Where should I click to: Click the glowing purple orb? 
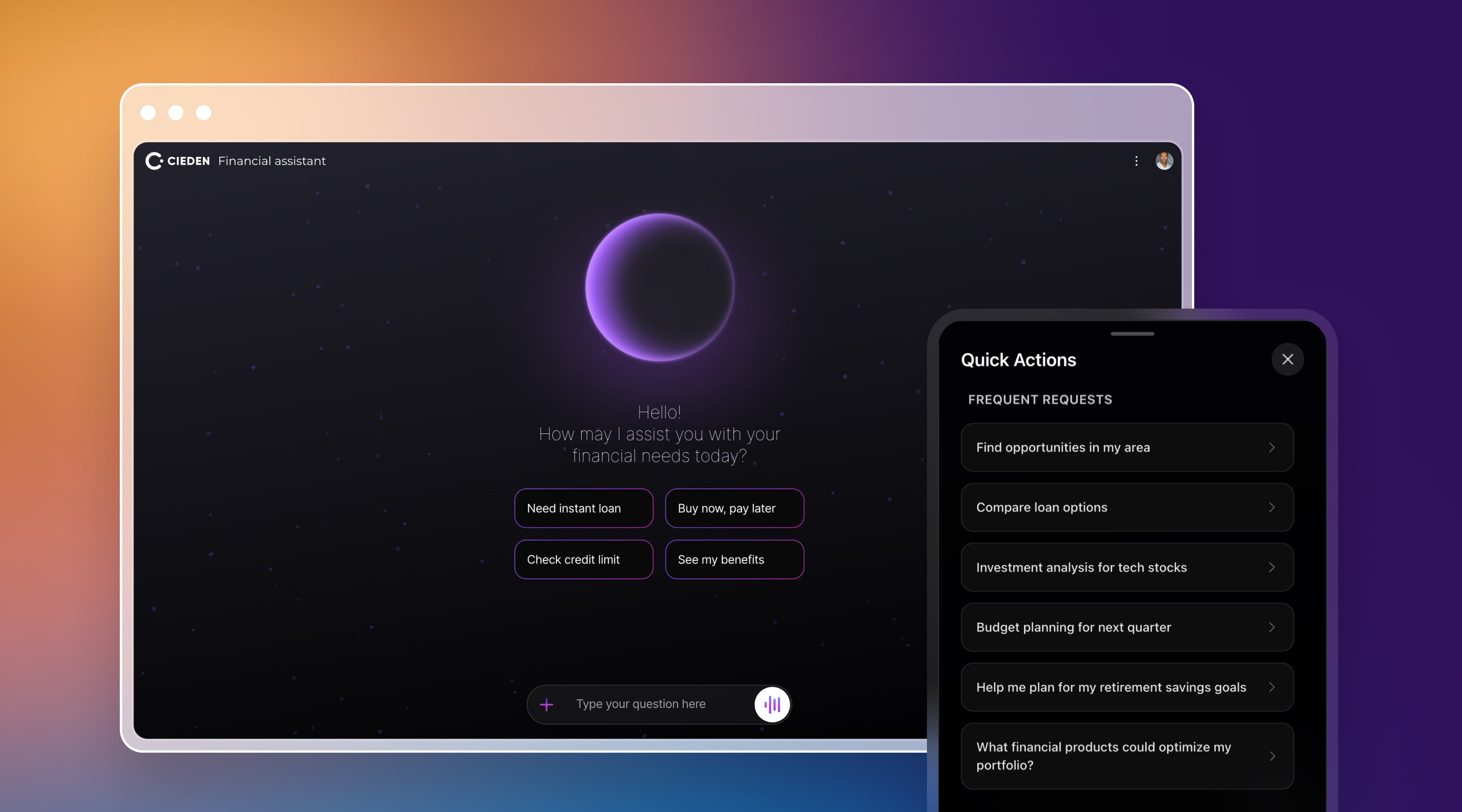(659, 287)
